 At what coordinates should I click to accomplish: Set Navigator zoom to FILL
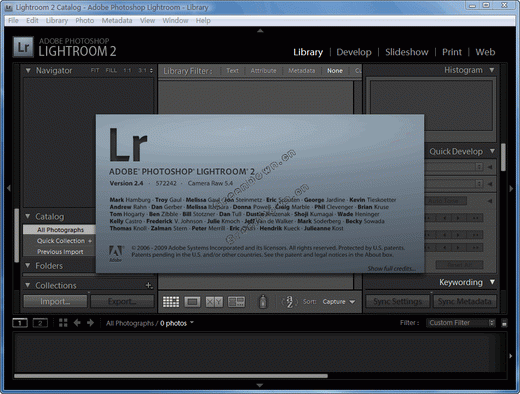111,70
